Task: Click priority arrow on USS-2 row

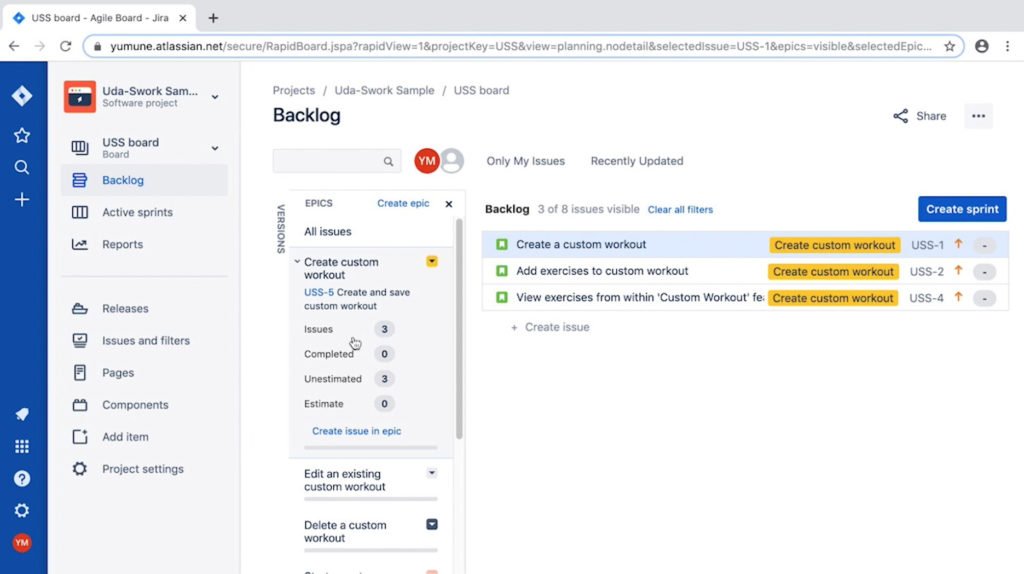Action: (958, 270)
